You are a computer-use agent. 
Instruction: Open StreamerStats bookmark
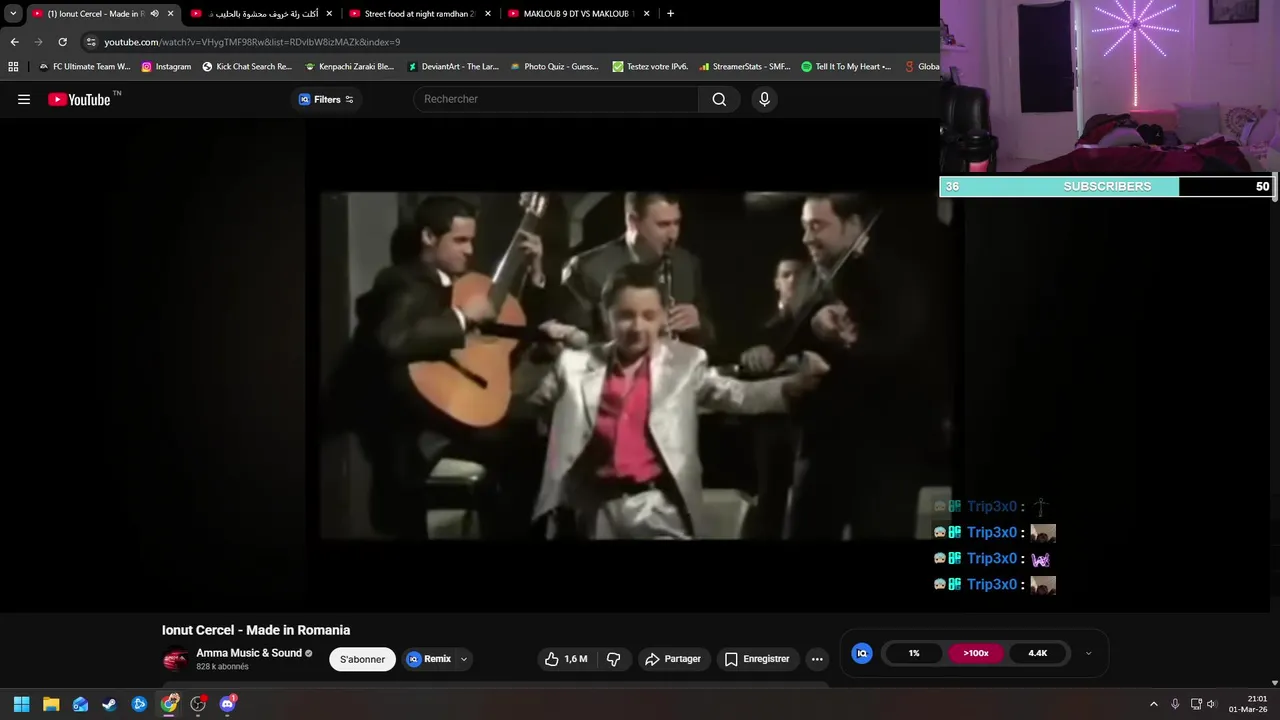pyautogui.click(x=745, y=67)
